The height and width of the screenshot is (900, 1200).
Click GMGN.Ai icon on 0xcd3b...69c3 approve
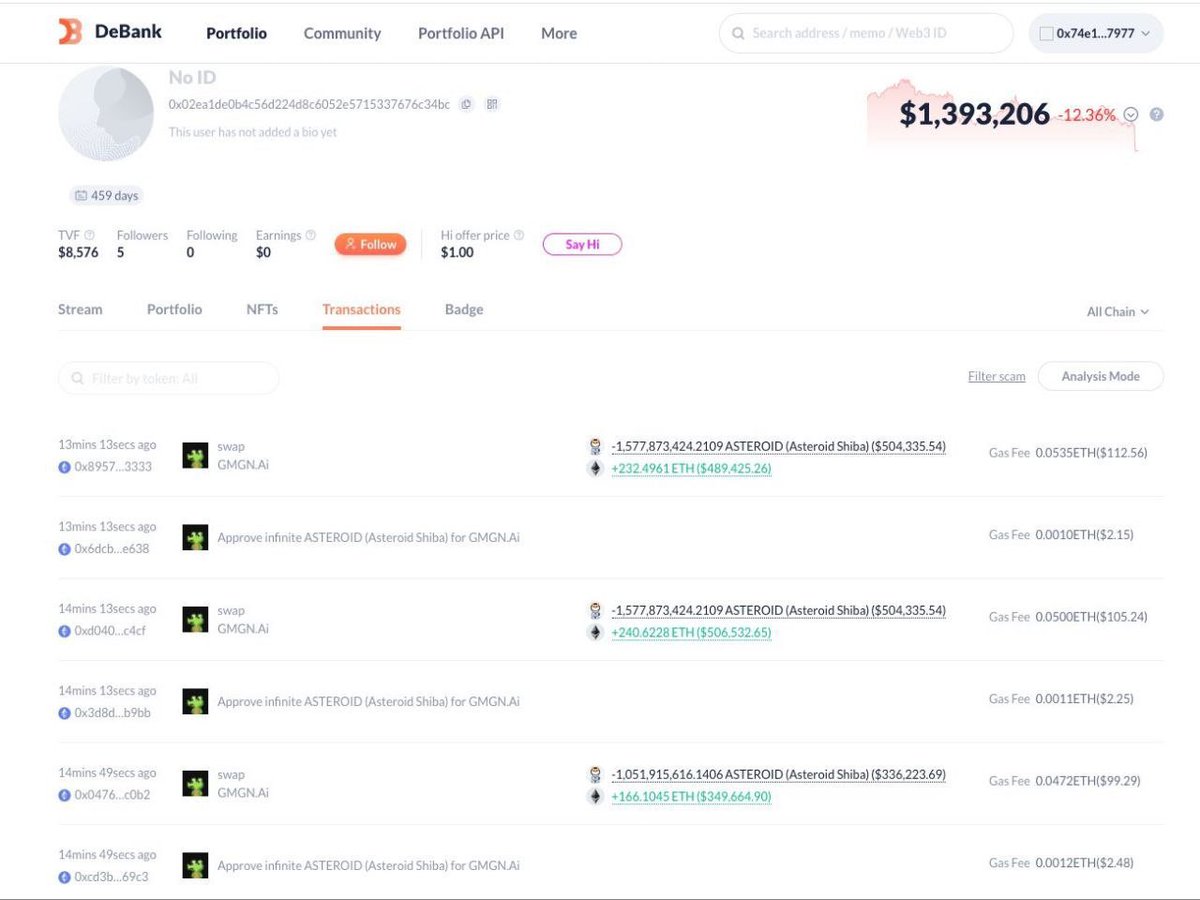pyautogui.click(x=195, y=866)
